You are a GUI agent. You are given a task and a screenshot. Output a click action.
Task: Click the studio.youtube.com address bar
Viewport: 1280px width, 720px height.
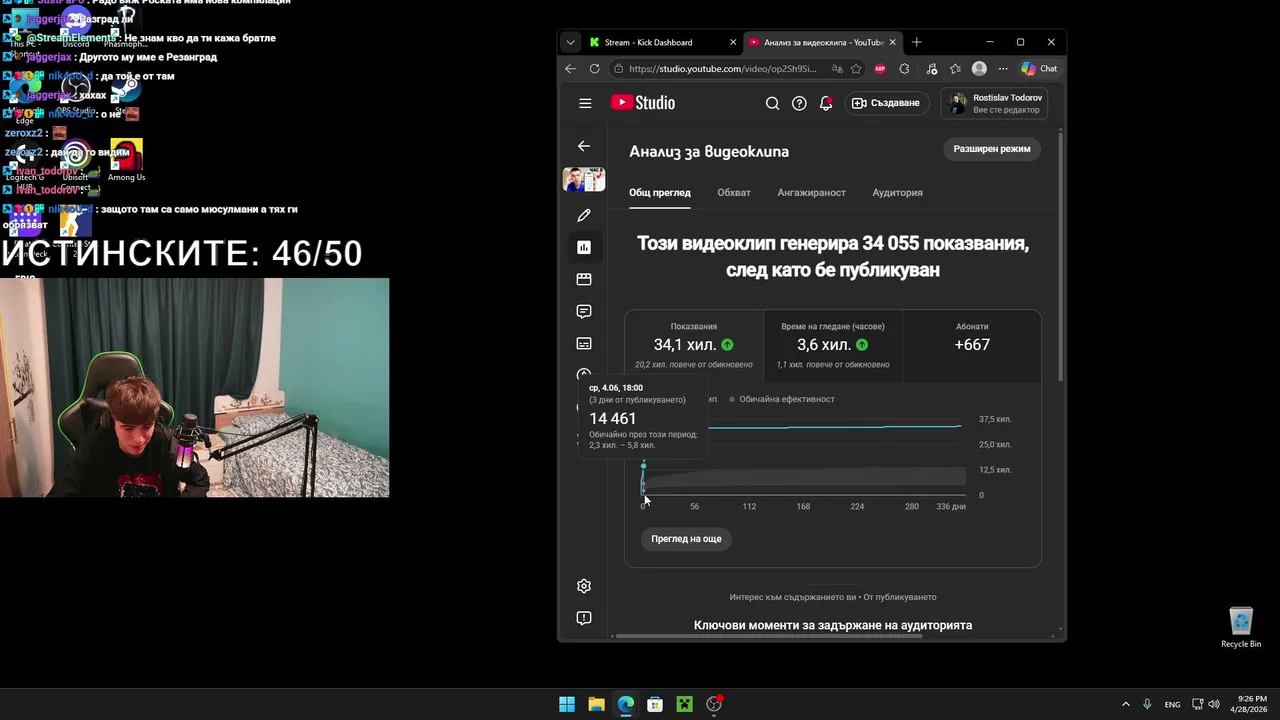(722, 69)
